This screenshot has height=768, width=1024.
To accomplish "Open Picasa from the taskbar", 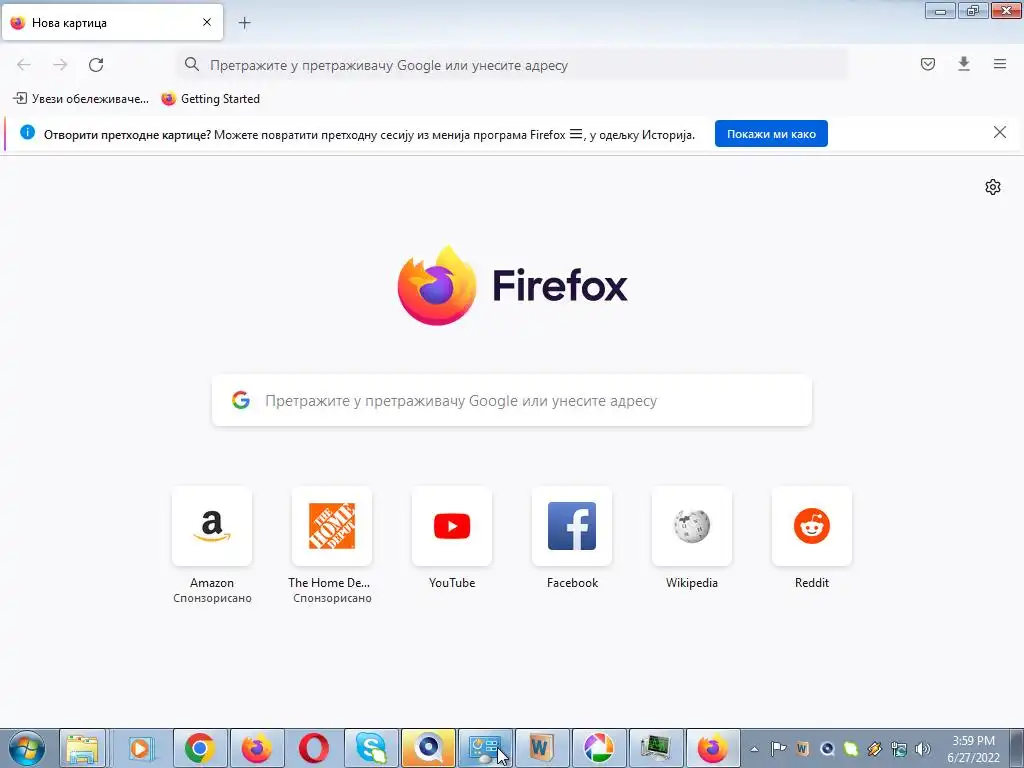I will [599, 748].
